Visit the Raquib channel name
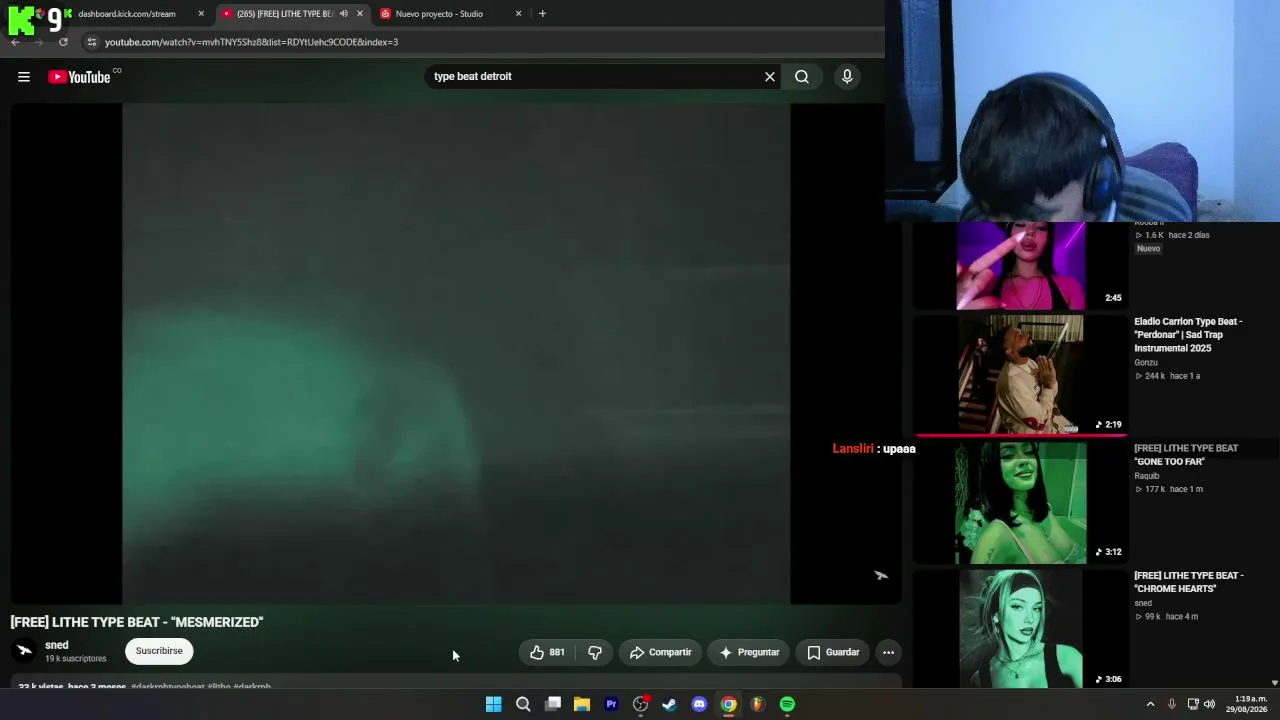1280x720 pixels. point(1147,476)
